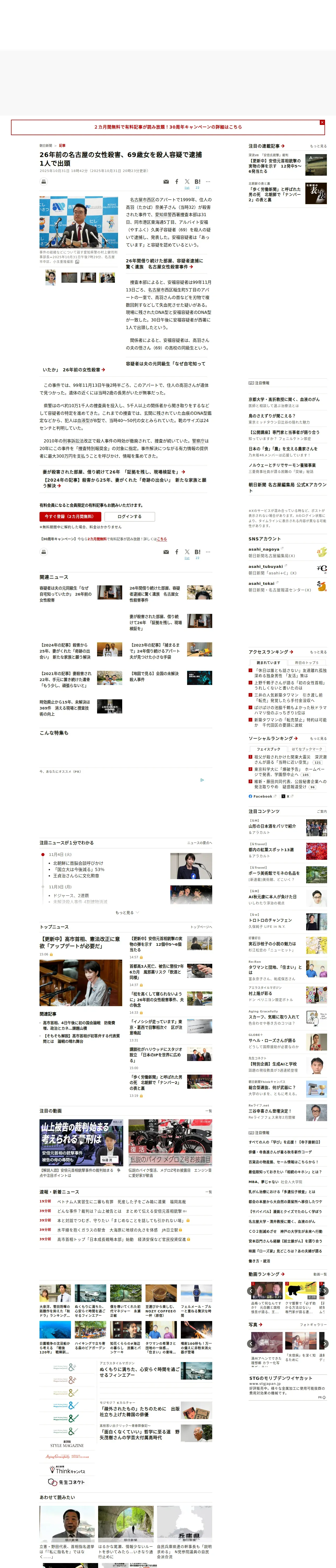Viewport: 336px width, 1568px height.
Task: Share on Facebook from bottom toolbar
Action: coord(177,552)
